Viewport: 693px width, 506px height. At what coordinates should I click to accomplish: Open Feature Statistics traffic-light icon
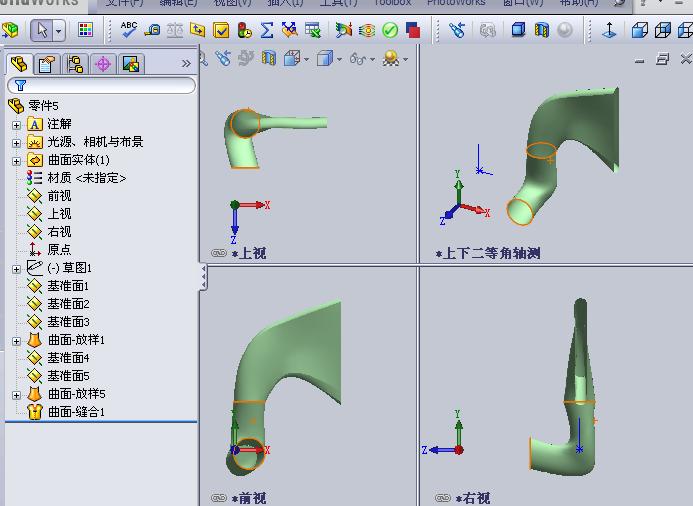244,30
